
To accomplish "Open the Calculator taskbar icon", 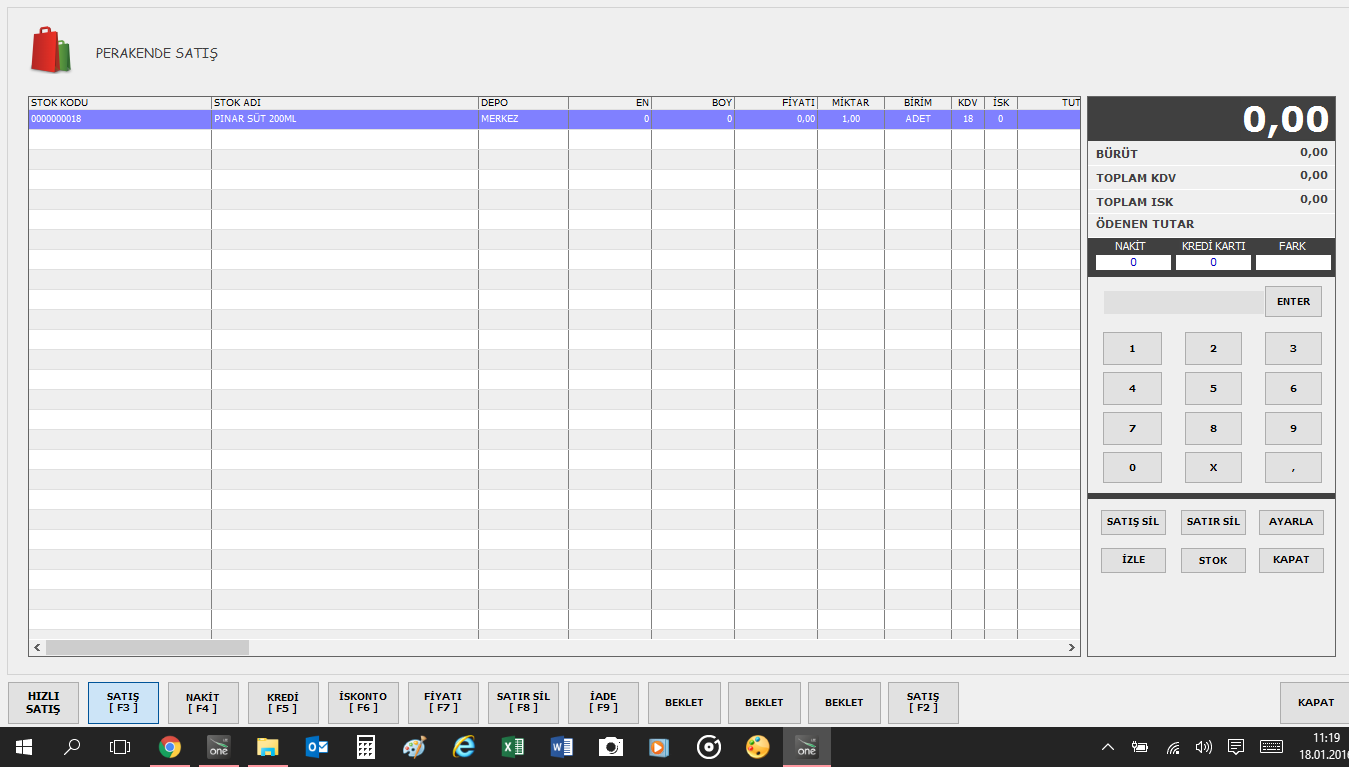I will click(x=366, y=747).
